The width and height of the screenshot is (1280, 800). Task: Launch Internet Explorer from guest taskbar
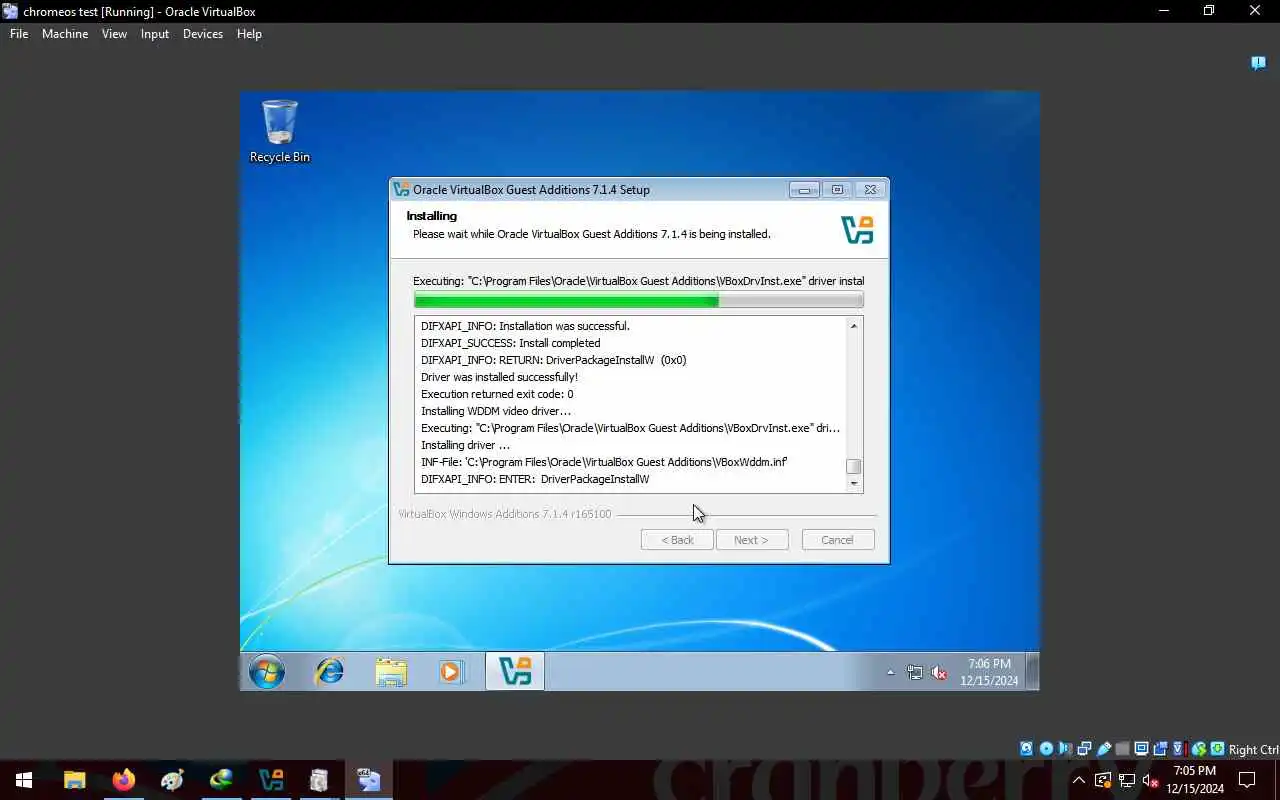coord(329,672)
